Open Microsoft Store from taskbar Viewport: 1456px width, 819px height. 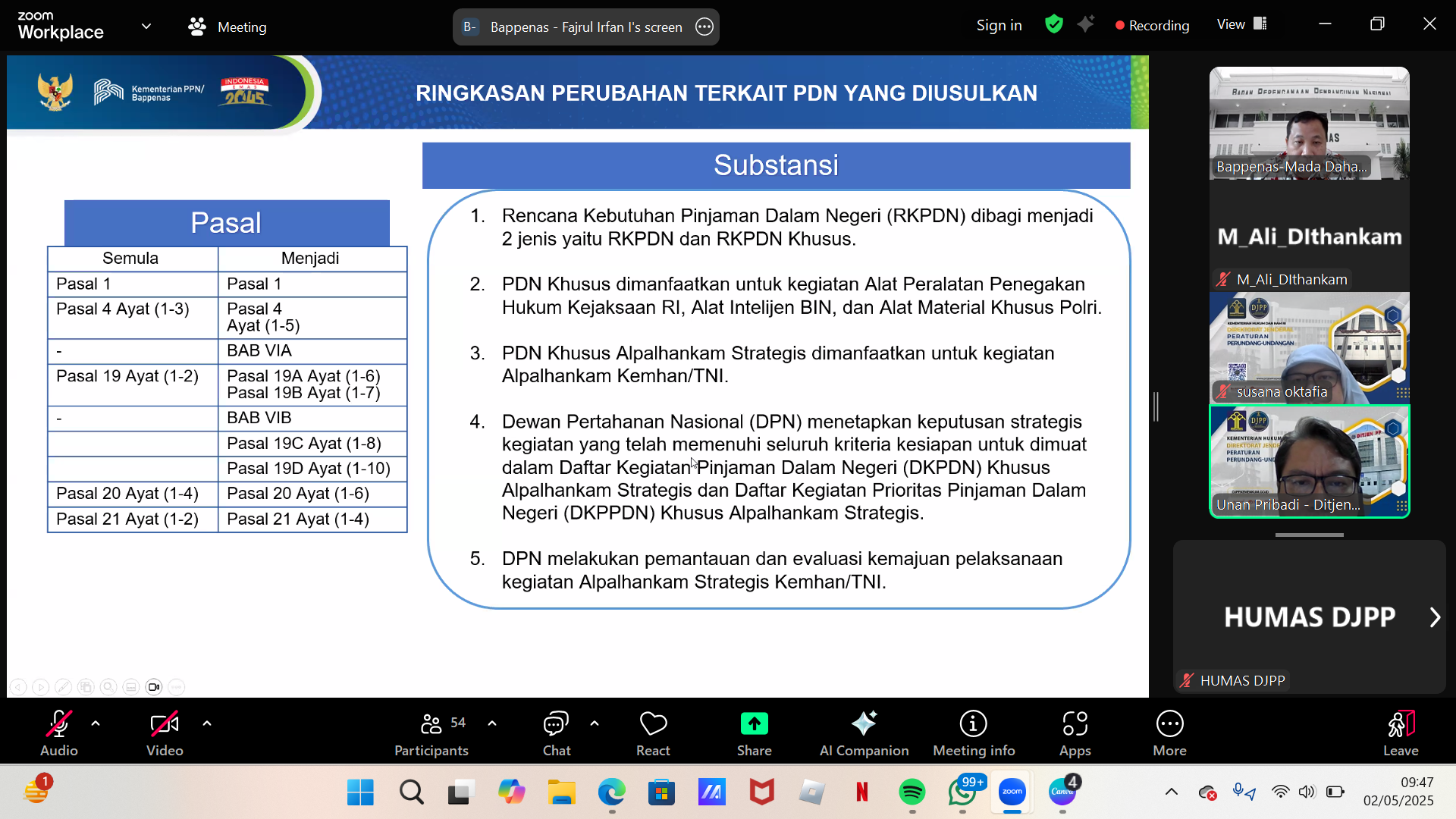click(661, 792)
